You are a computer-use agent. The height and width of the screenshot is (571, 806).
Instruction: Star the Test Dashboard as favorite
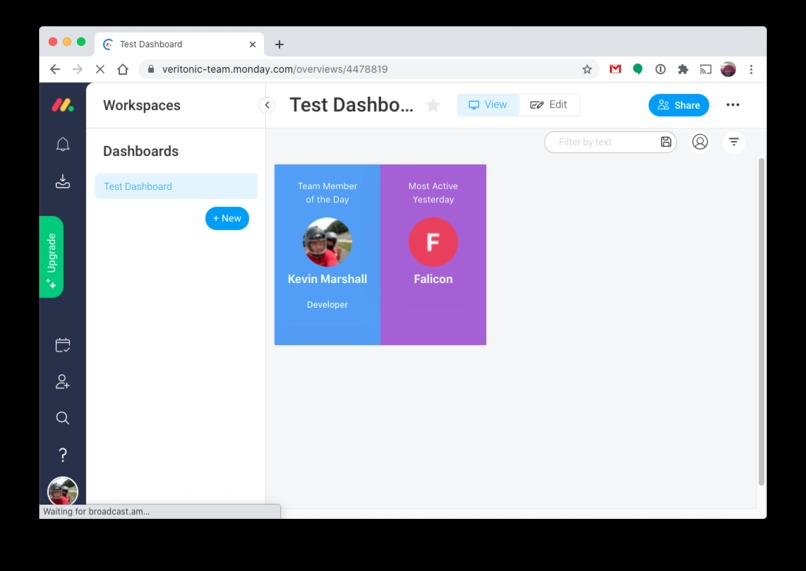pos(433,105)
